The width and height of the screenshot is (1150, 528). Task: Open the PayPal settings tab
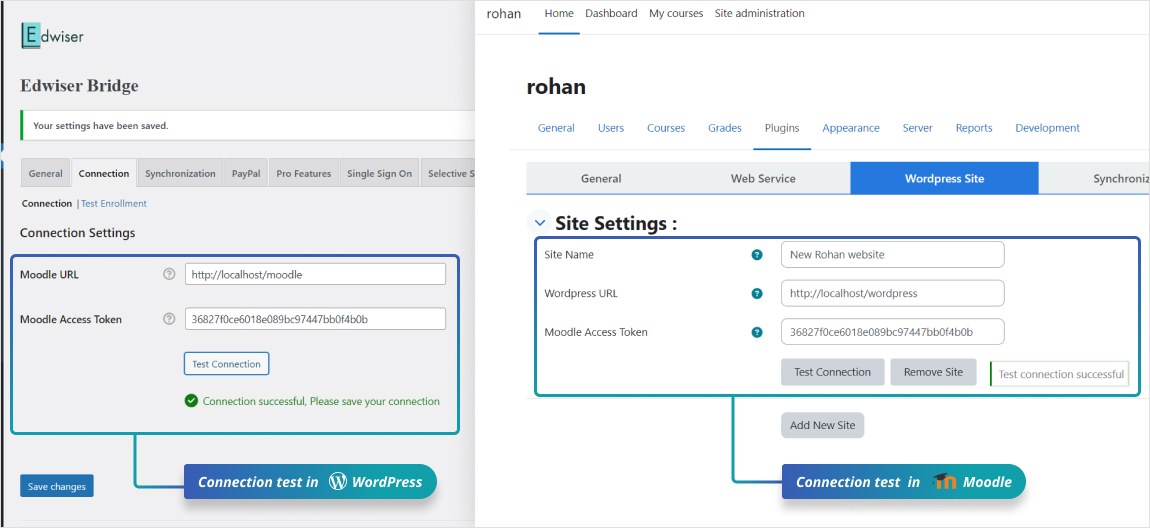point(246,173)
